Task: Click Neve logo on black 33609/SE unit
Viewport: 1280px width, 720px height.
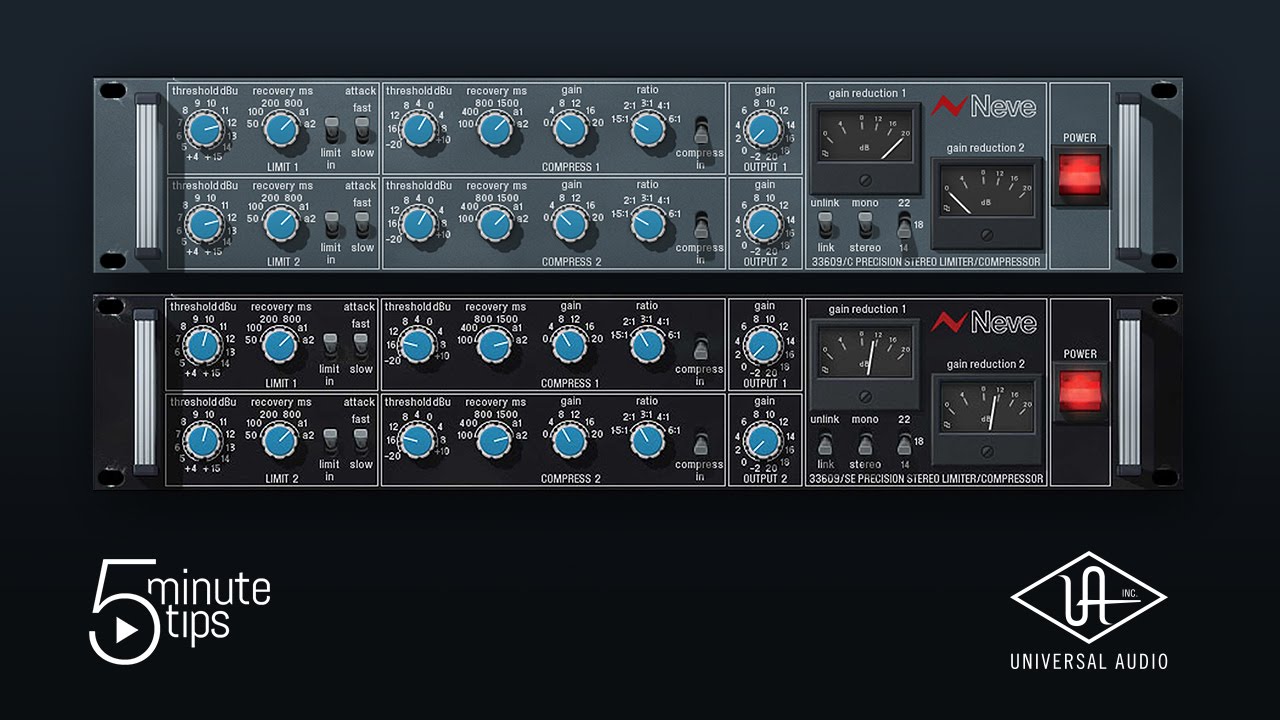Action: click(x=984, y=323)
